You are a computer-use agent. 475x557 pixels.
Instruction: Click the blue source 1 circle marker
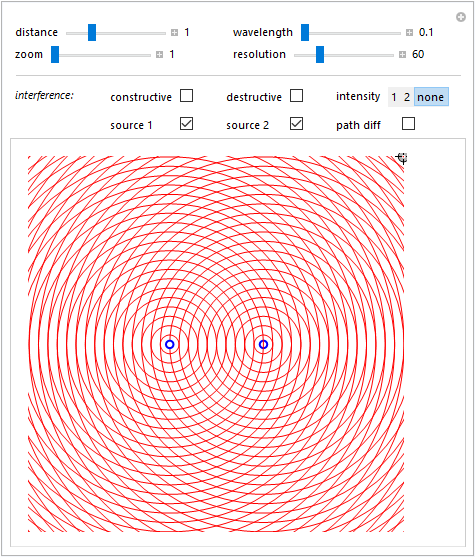pyautogui.click(x=170, y=344)
